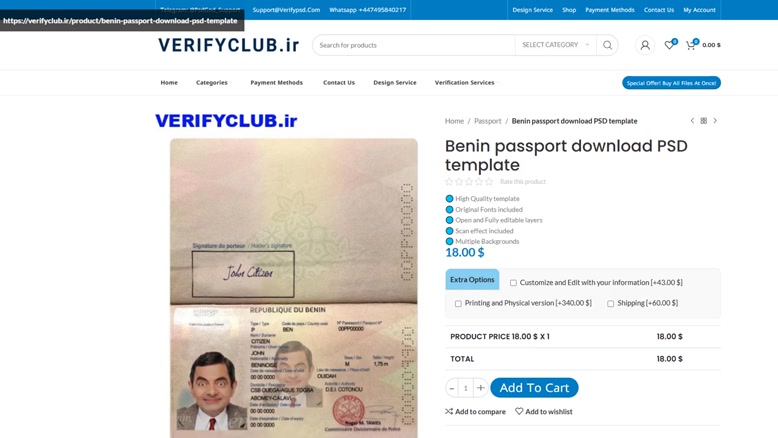
Task: Click the minus quantity button
Action: (452, 388)
